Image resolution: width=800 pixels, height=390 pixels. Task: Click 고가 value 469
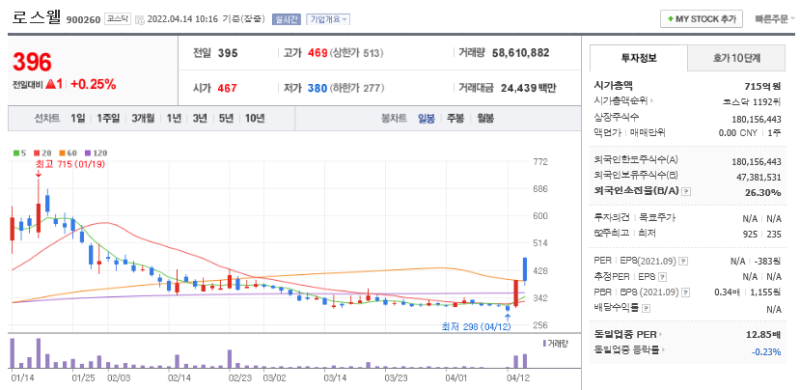317,53
